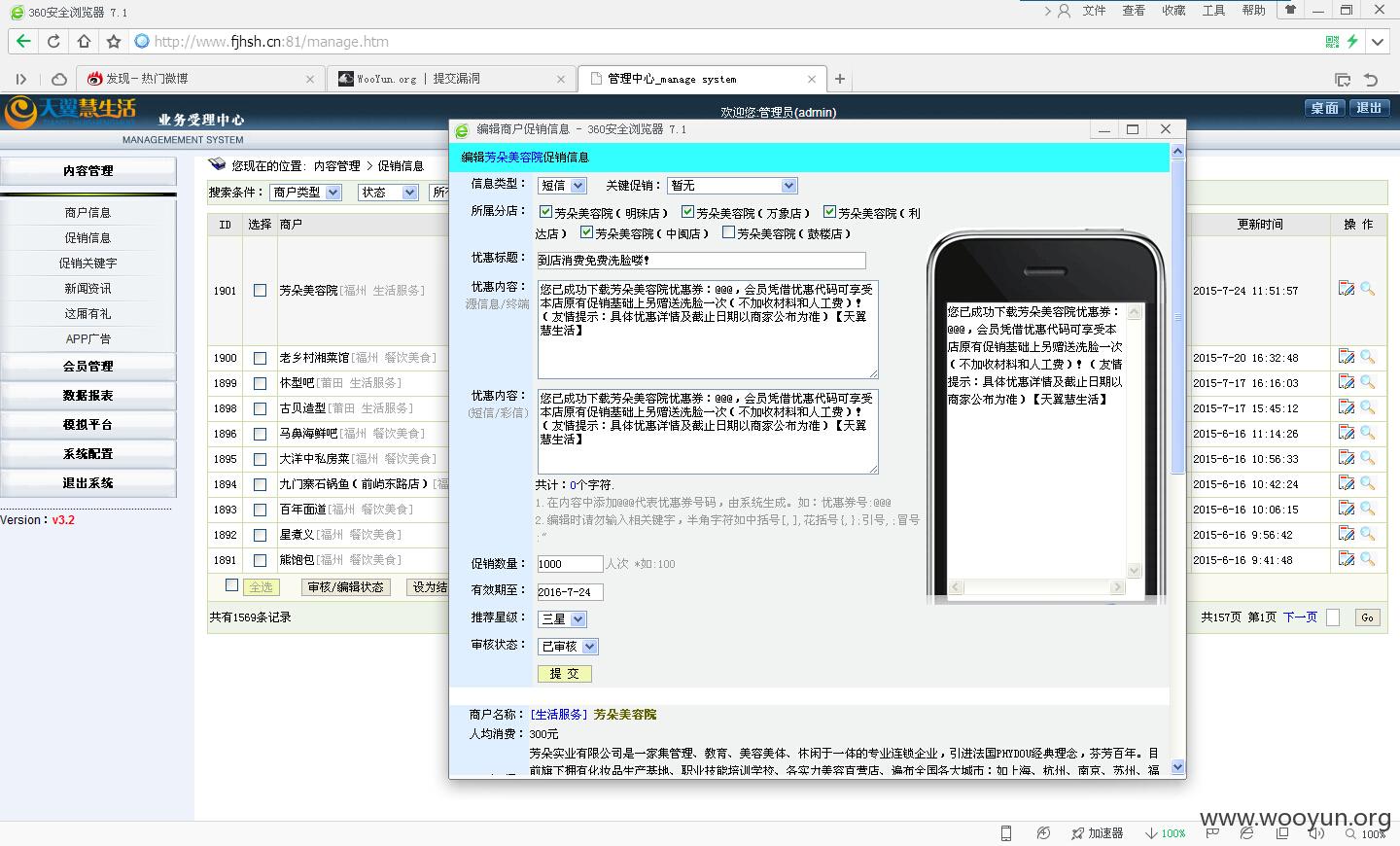Toggle the sound speaker icon in status bar
Screen dimensions: 1400x846
click(1317, 833)
